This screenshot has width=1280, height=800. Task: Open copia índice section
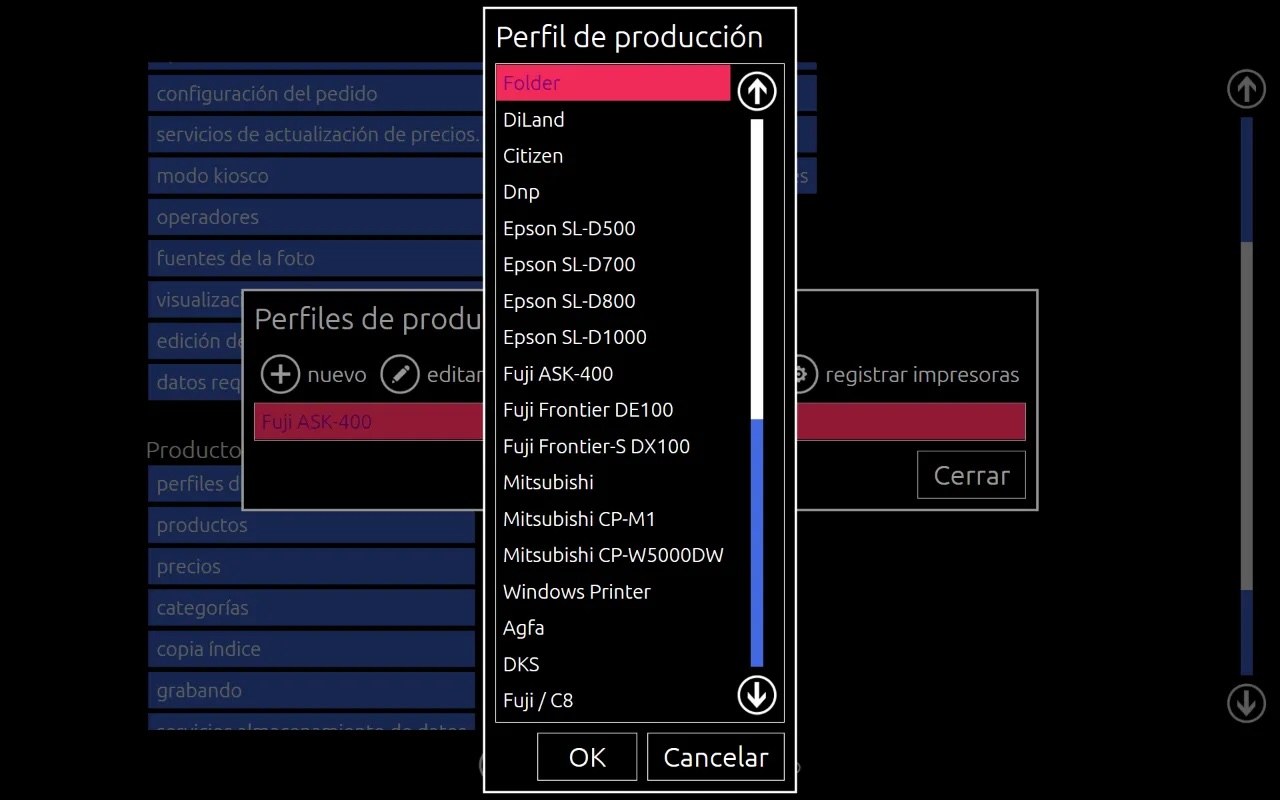point(312,649)
